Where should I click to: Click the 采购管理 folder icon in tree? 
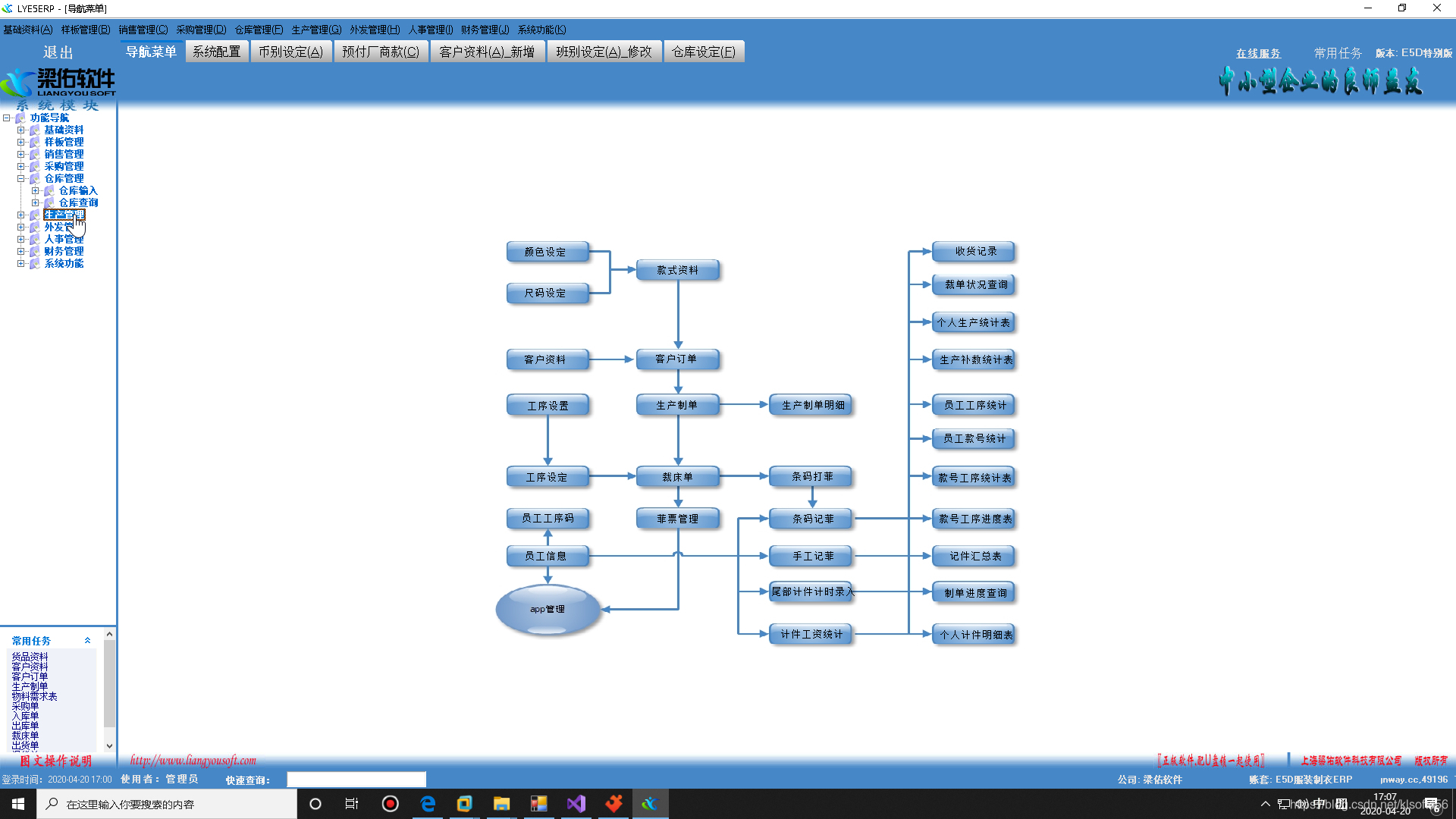pos(35,167)
